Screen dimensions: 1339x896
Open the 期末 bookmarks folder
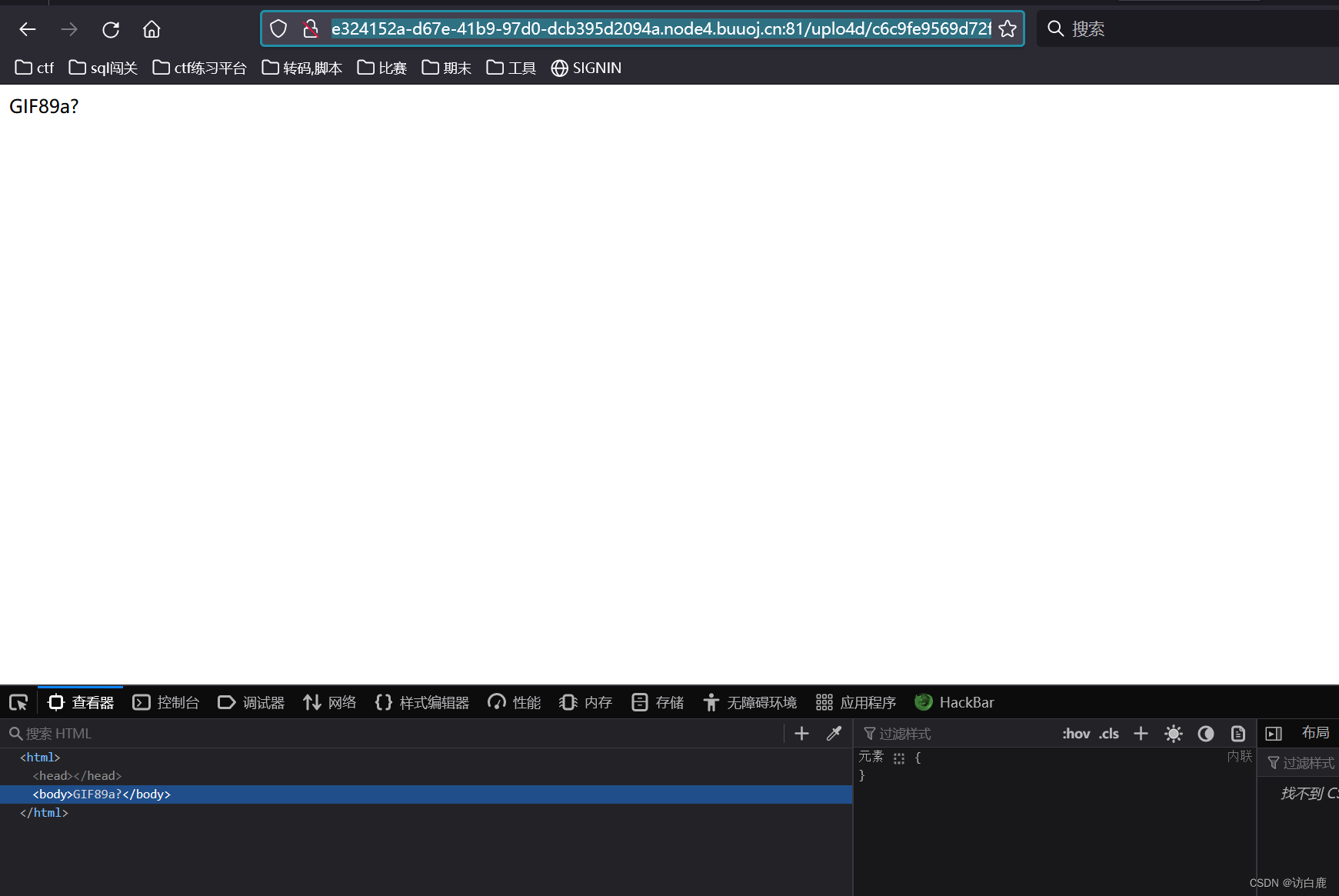point(445,68)
